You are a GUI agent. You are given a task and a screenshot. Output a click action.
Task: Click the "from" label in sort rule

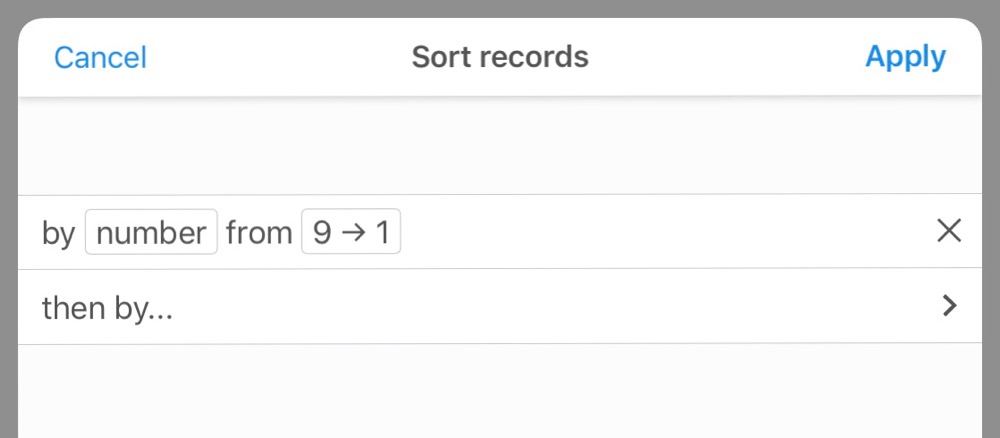[258, 233]
